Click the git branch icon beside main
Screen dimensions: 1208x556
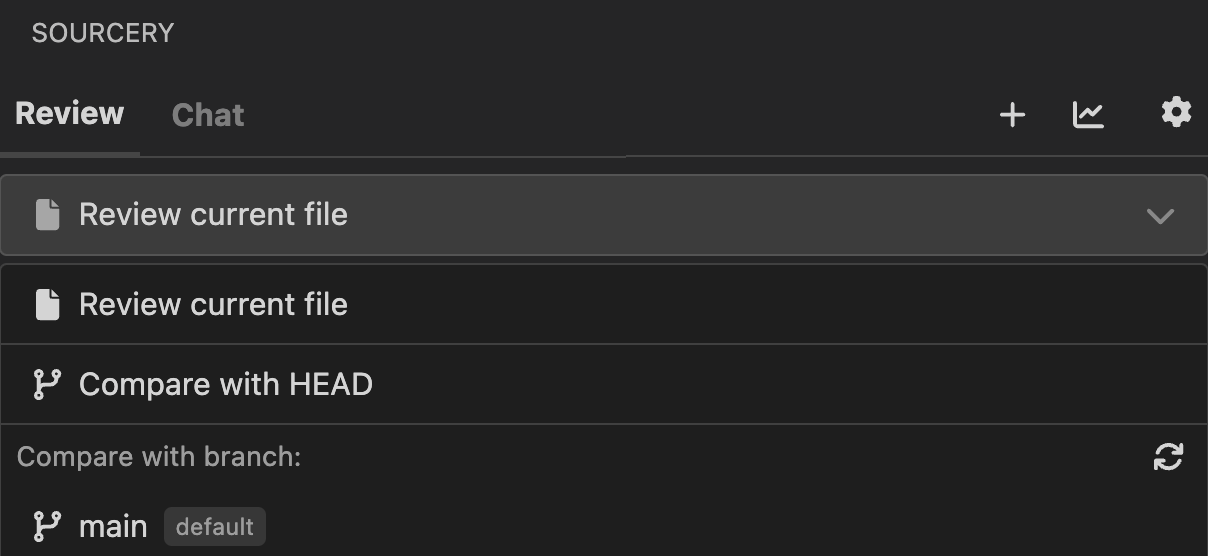47,526
